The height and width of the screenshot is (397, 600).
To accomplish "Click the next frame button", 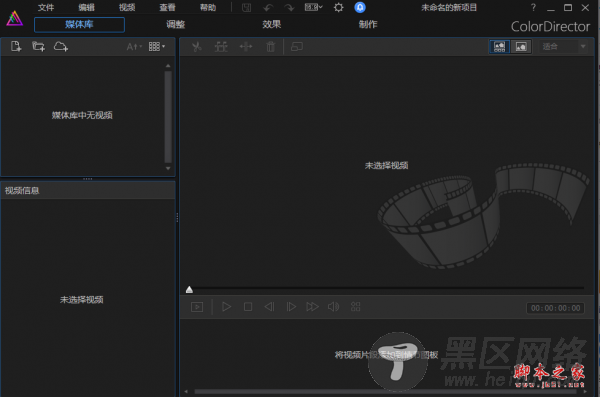I will 291,307.
